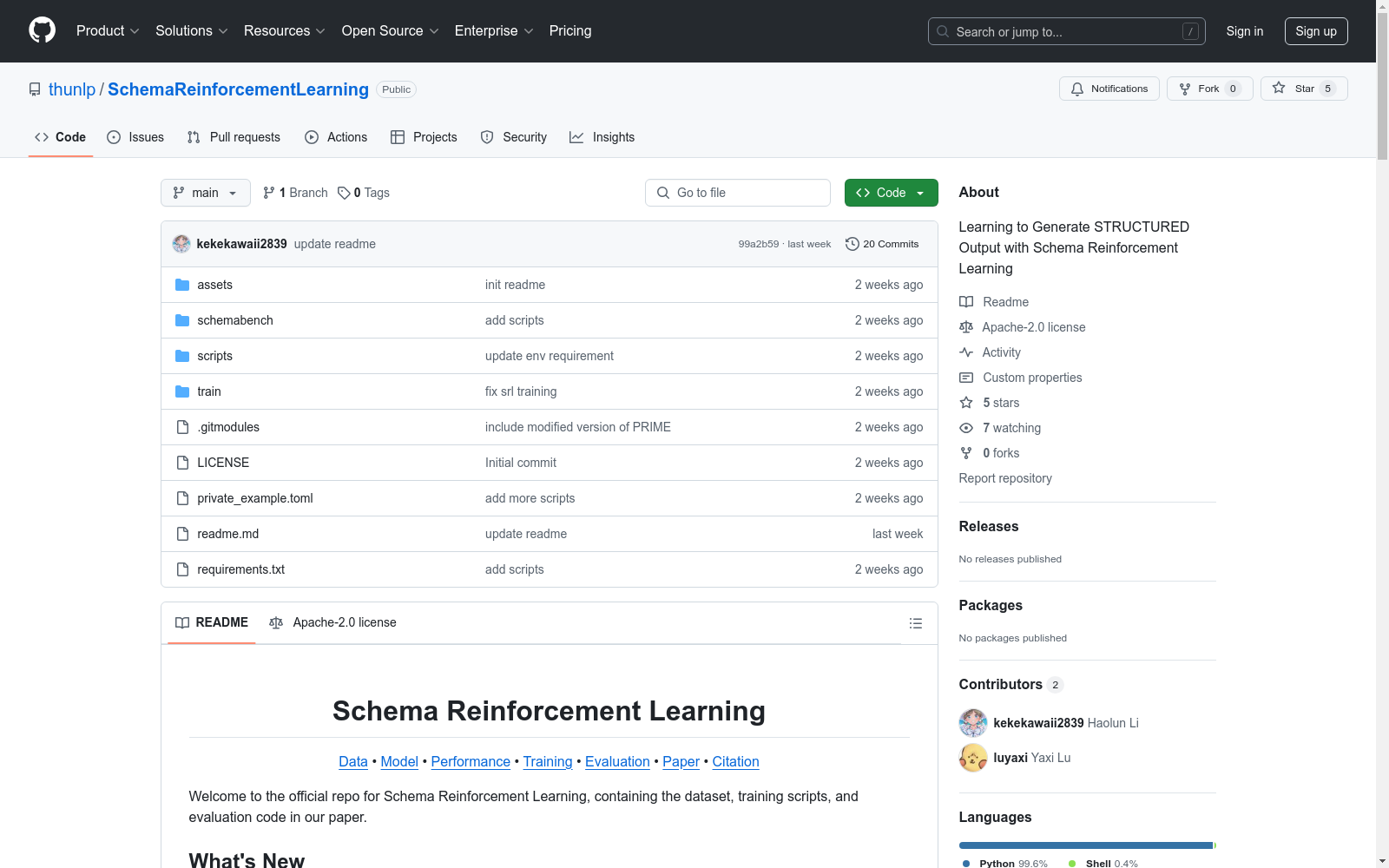This screenshot has width=1389, height=868.
Task: Click the .gitmodules file icon
Action: point(182,427)
